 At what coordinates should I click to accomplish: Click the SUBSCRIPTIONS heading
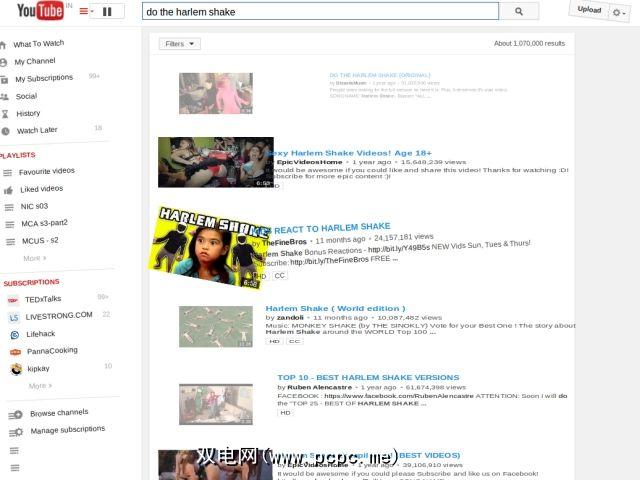pyautogui.click(x=31, y=282)
